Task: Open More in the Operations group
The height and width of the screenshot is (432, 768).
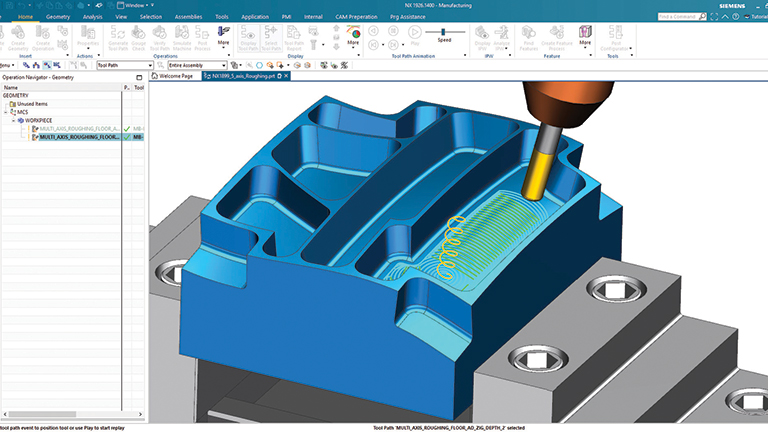Action: (223, 36)
